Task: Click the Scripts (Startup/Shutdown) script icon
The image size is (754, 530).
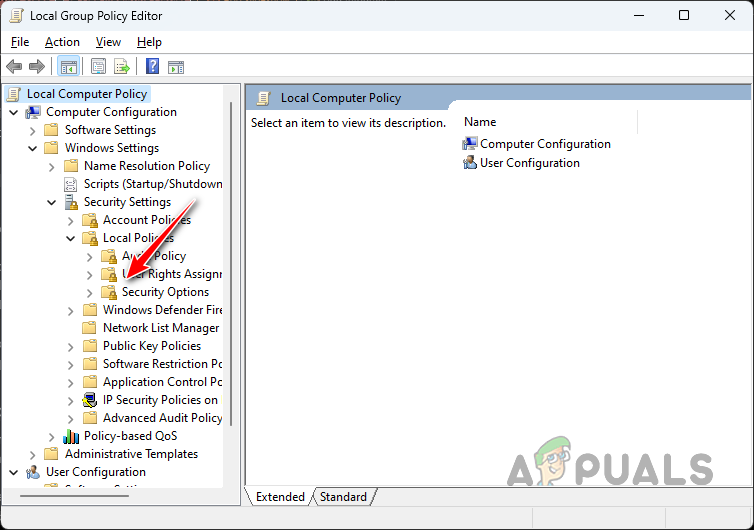Action: (71, 184)
